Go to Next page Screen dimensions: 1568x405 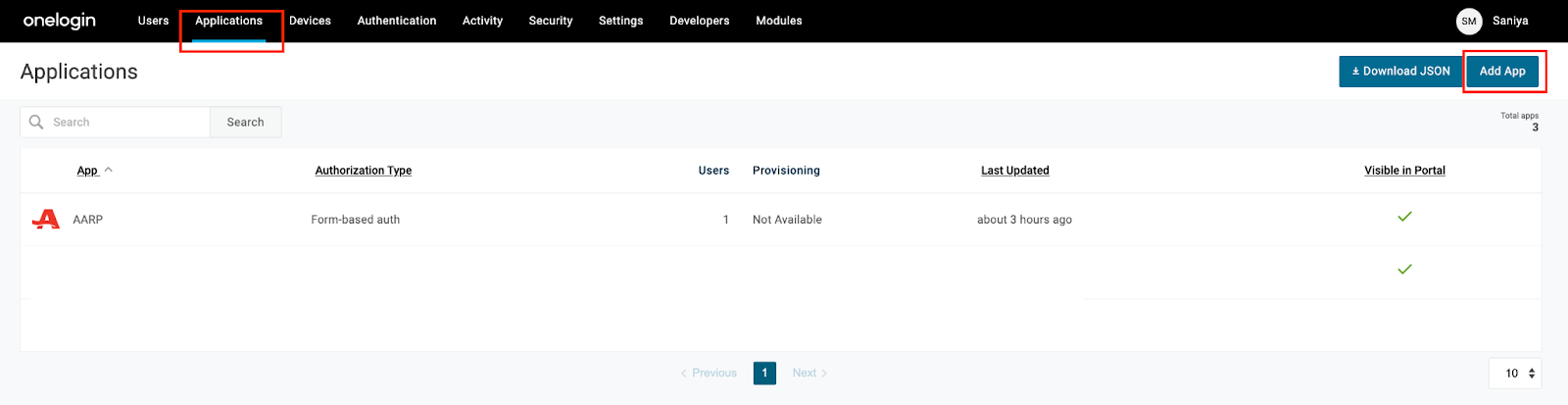tap(809, 373)
